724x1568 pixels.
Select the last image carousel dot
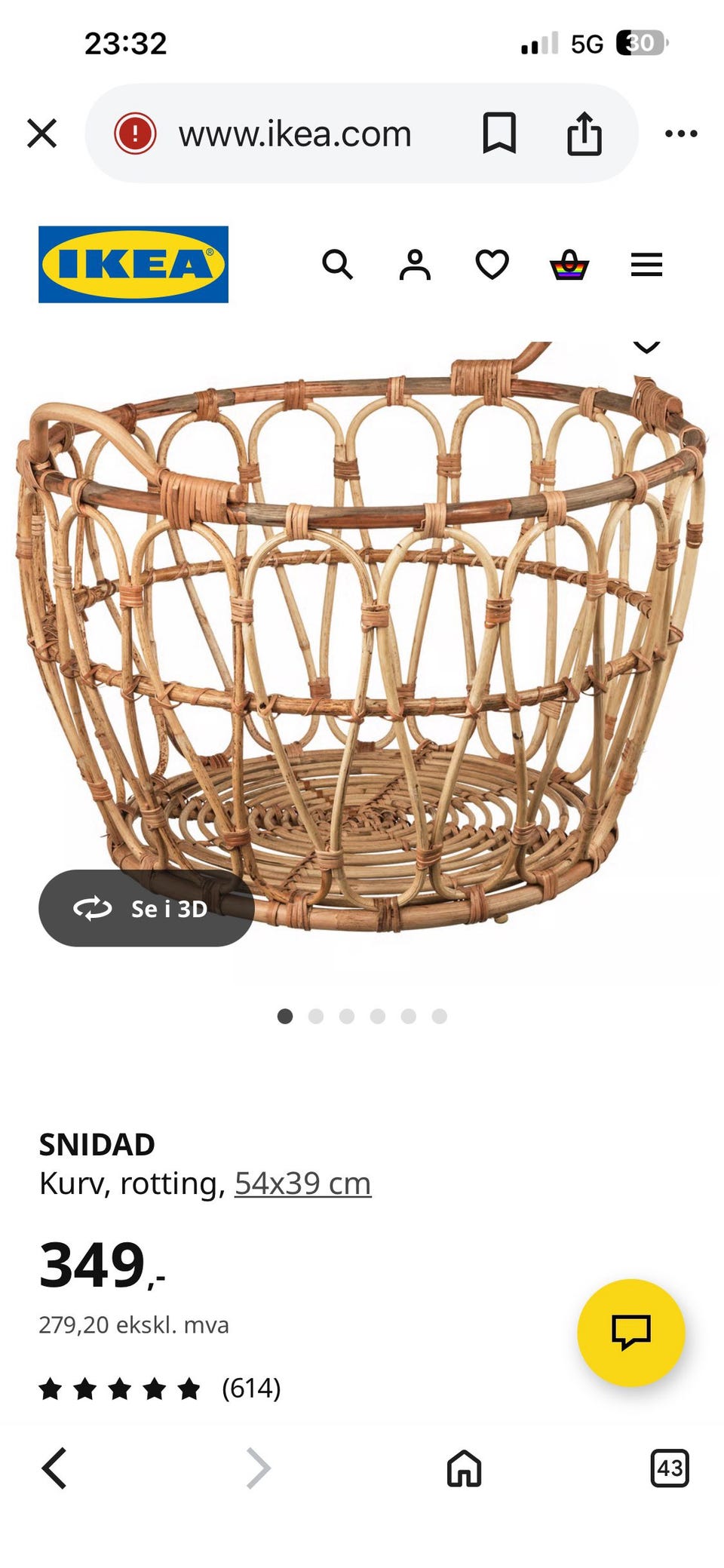point(440,1016)
